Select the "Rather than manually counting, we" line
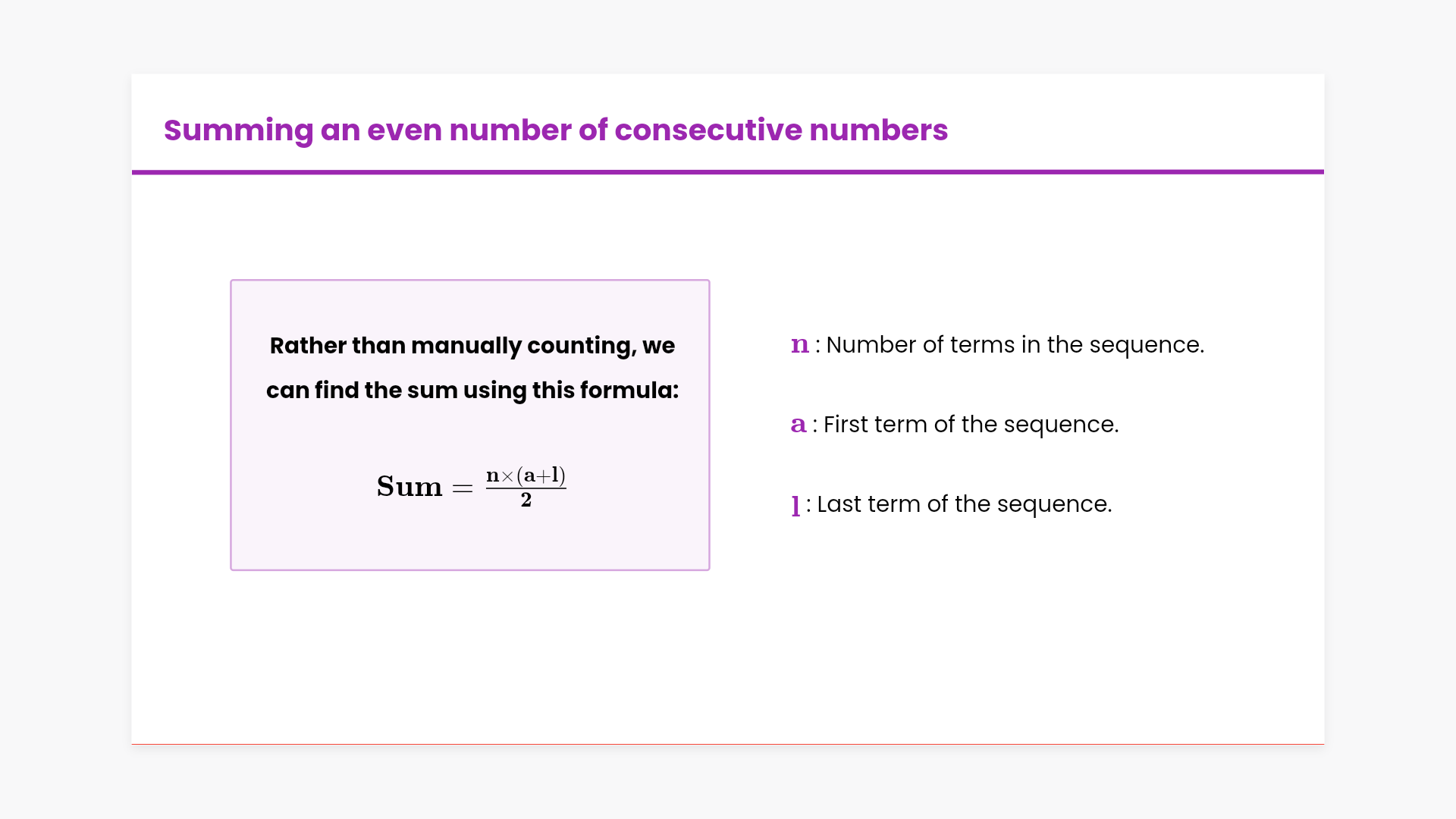This screenshot has width=1456, height=819. click(x=472, y=346)
